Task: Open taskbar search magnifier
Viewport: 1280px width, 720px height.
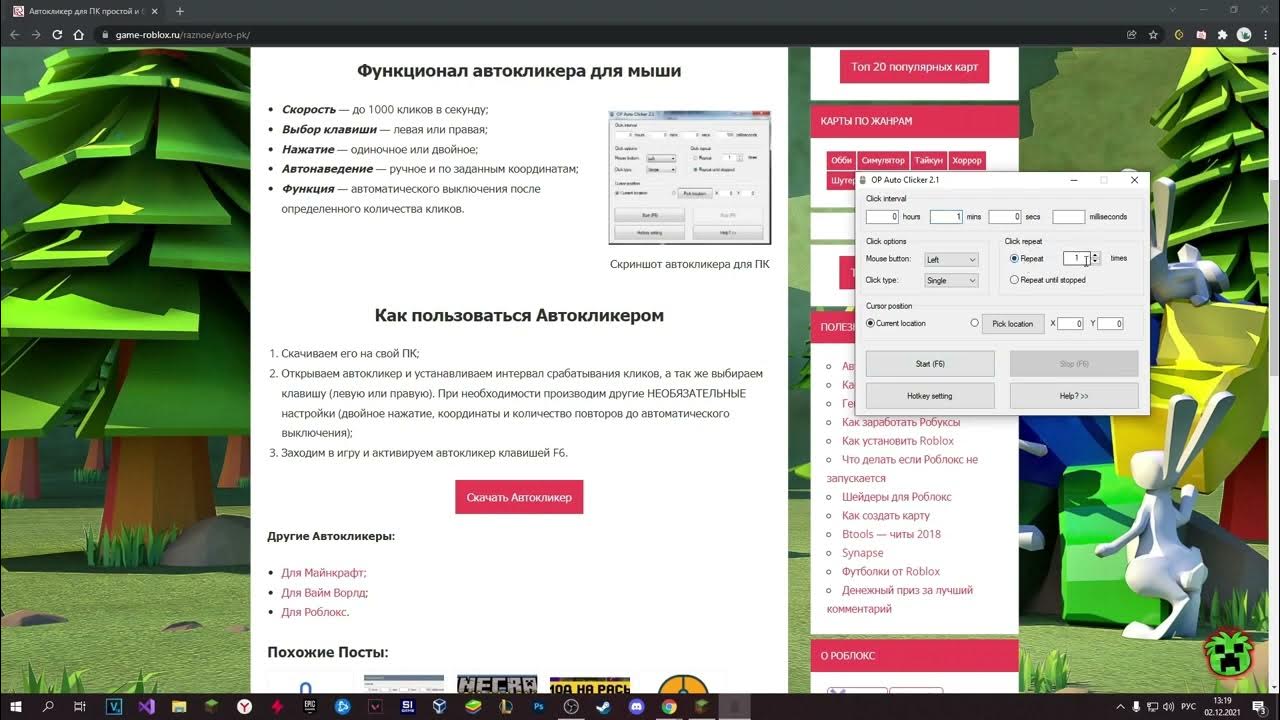Action: coord(48,706)
